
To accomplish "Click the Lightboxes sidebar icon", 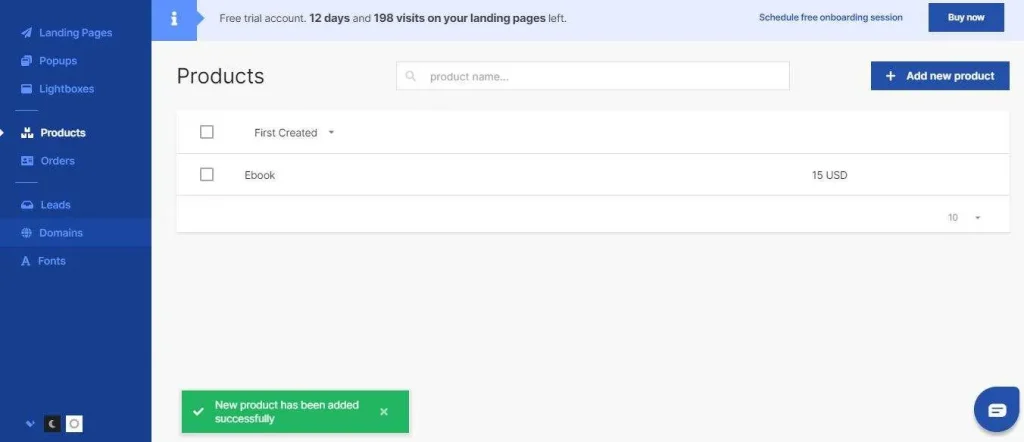I will pos(27,89).
